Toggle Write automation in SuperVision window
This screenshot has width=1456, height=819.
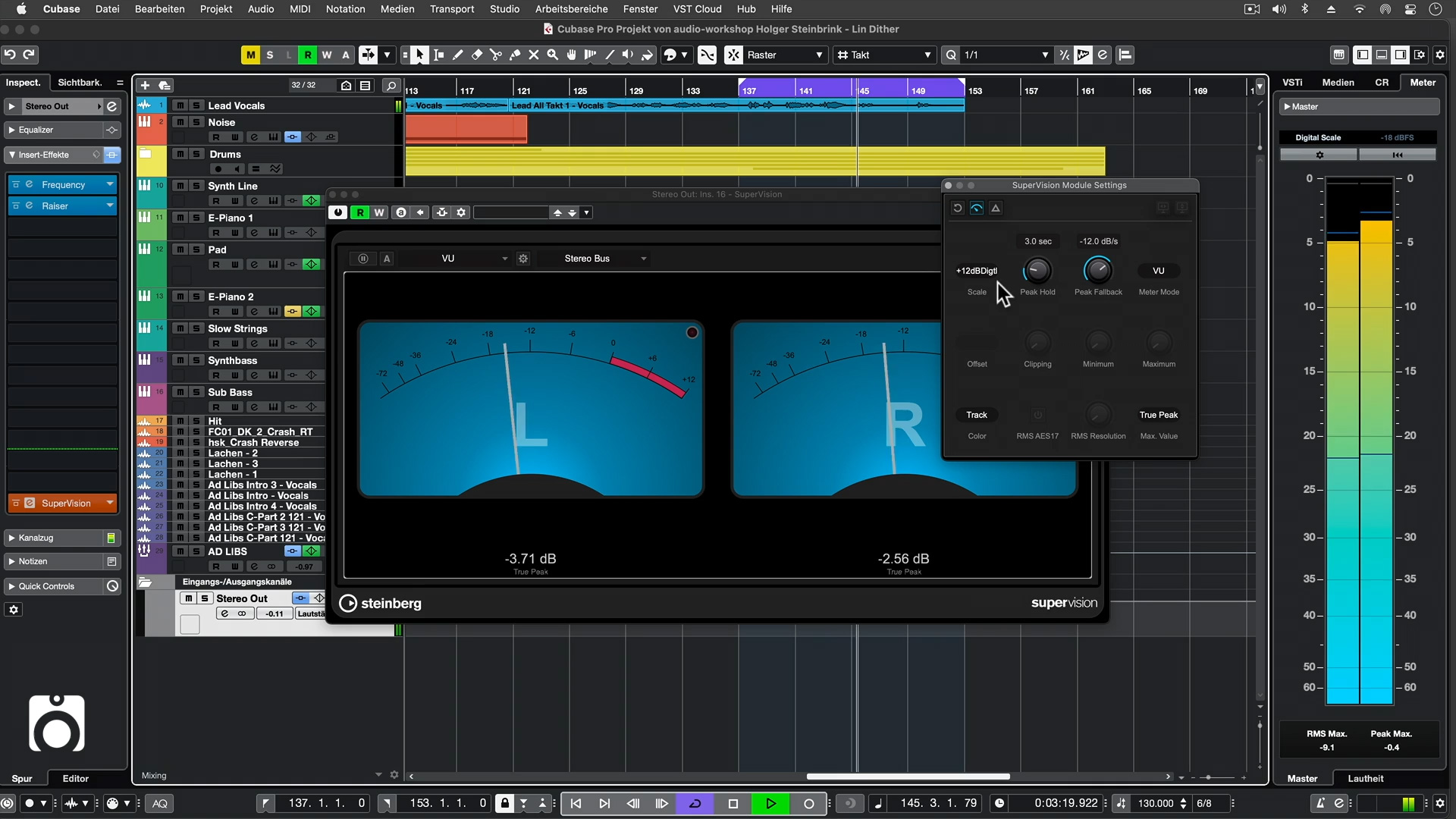pos(379,212)
